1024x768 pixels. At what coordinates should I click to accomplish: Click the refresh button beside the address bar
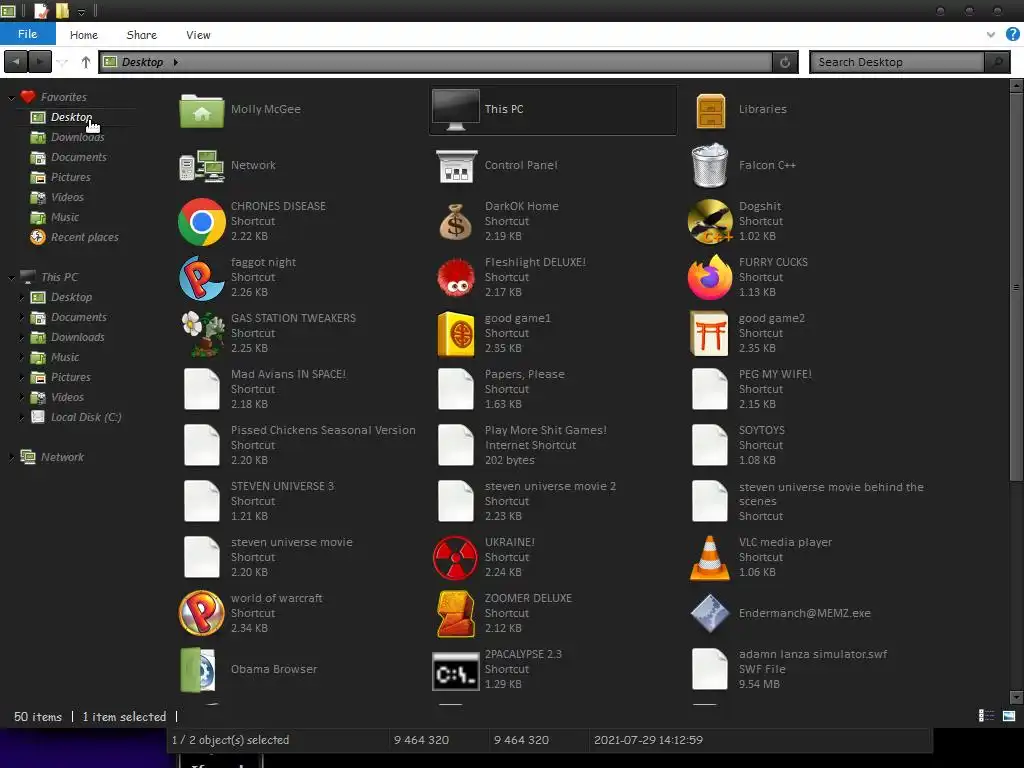pyautogui.click(x=785, y=62)
